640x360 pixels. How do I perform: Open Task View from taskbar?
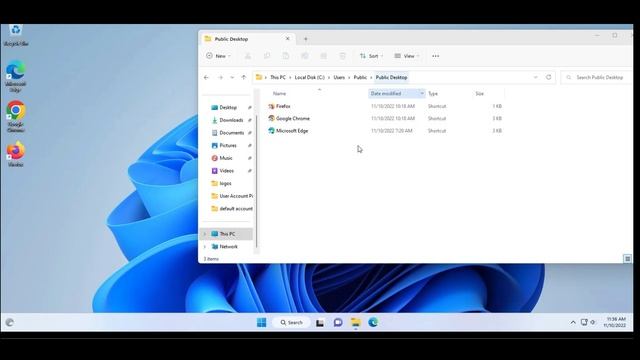[320, 322]
